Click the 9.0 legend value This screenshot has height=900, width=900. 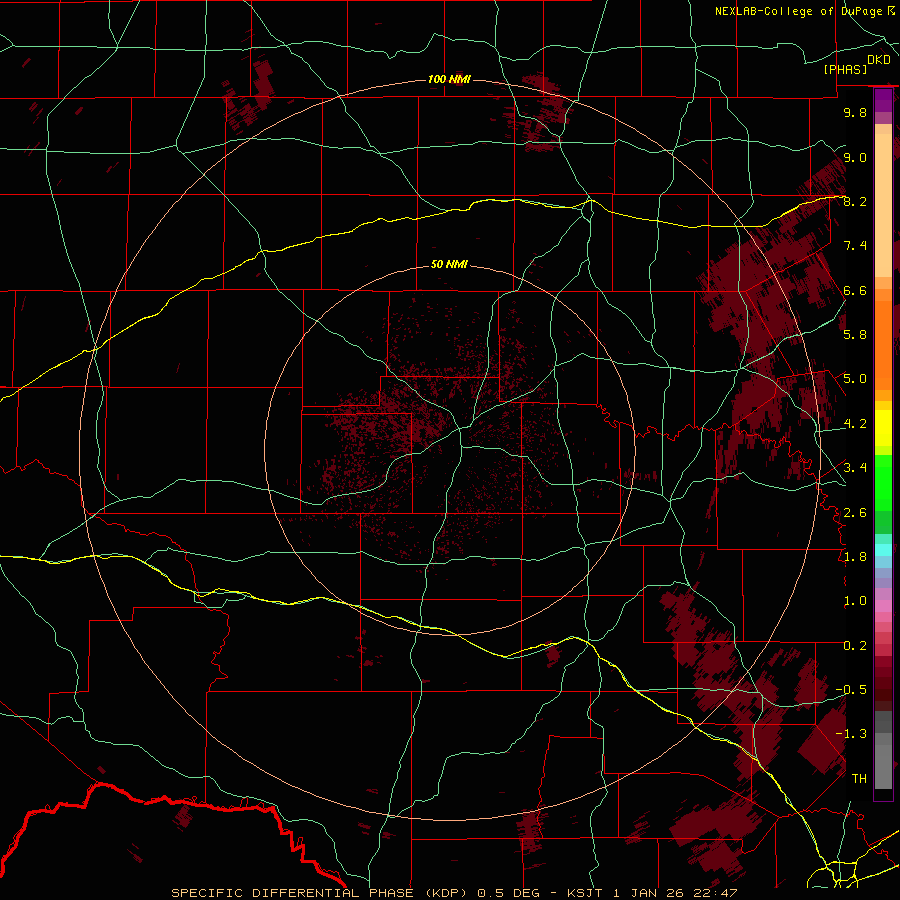(x=855, y=157)
